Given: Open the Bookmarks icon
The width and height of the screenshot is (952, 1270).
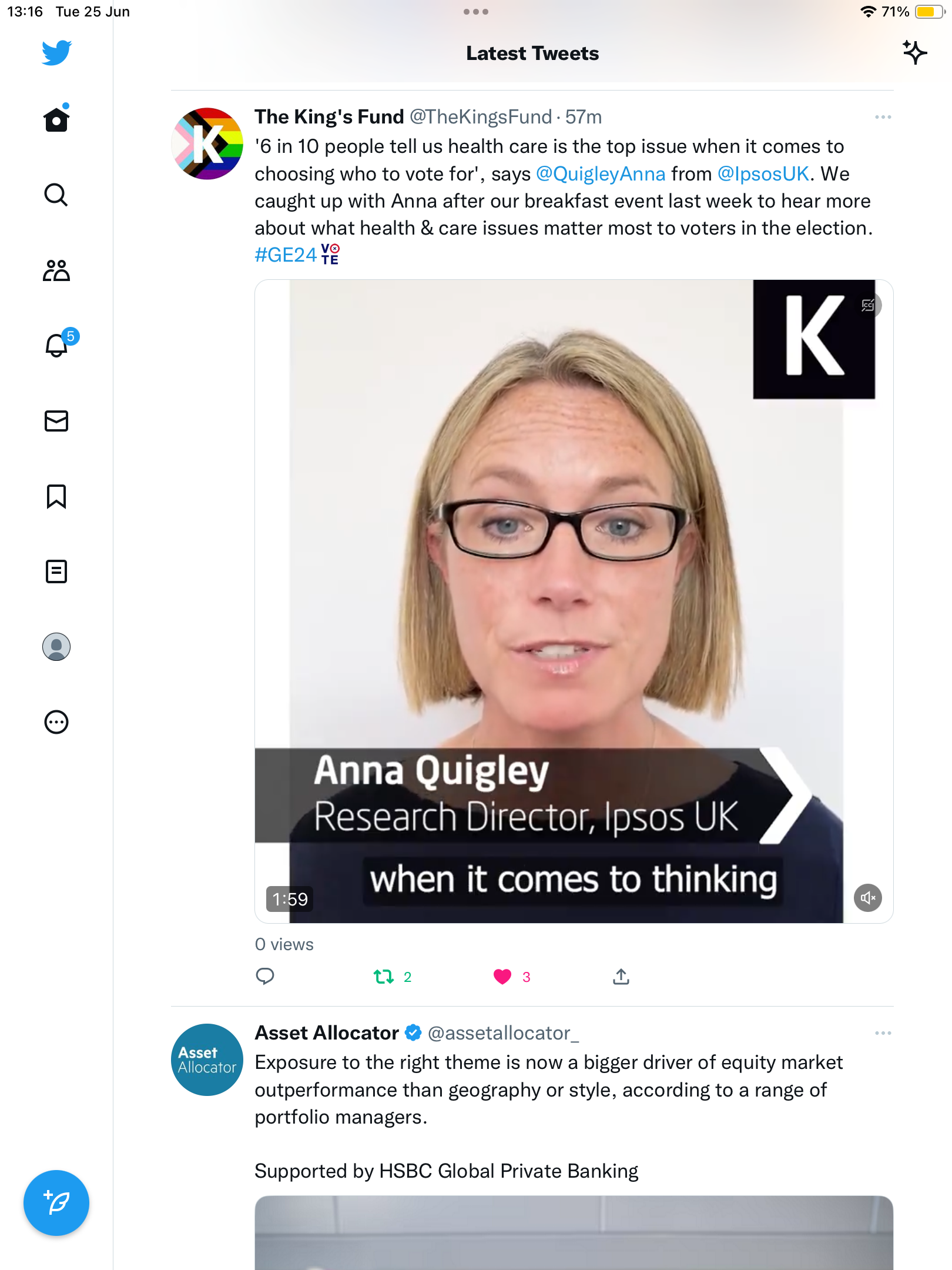Looking at the screenshot, I should click(x=56, y=496).
